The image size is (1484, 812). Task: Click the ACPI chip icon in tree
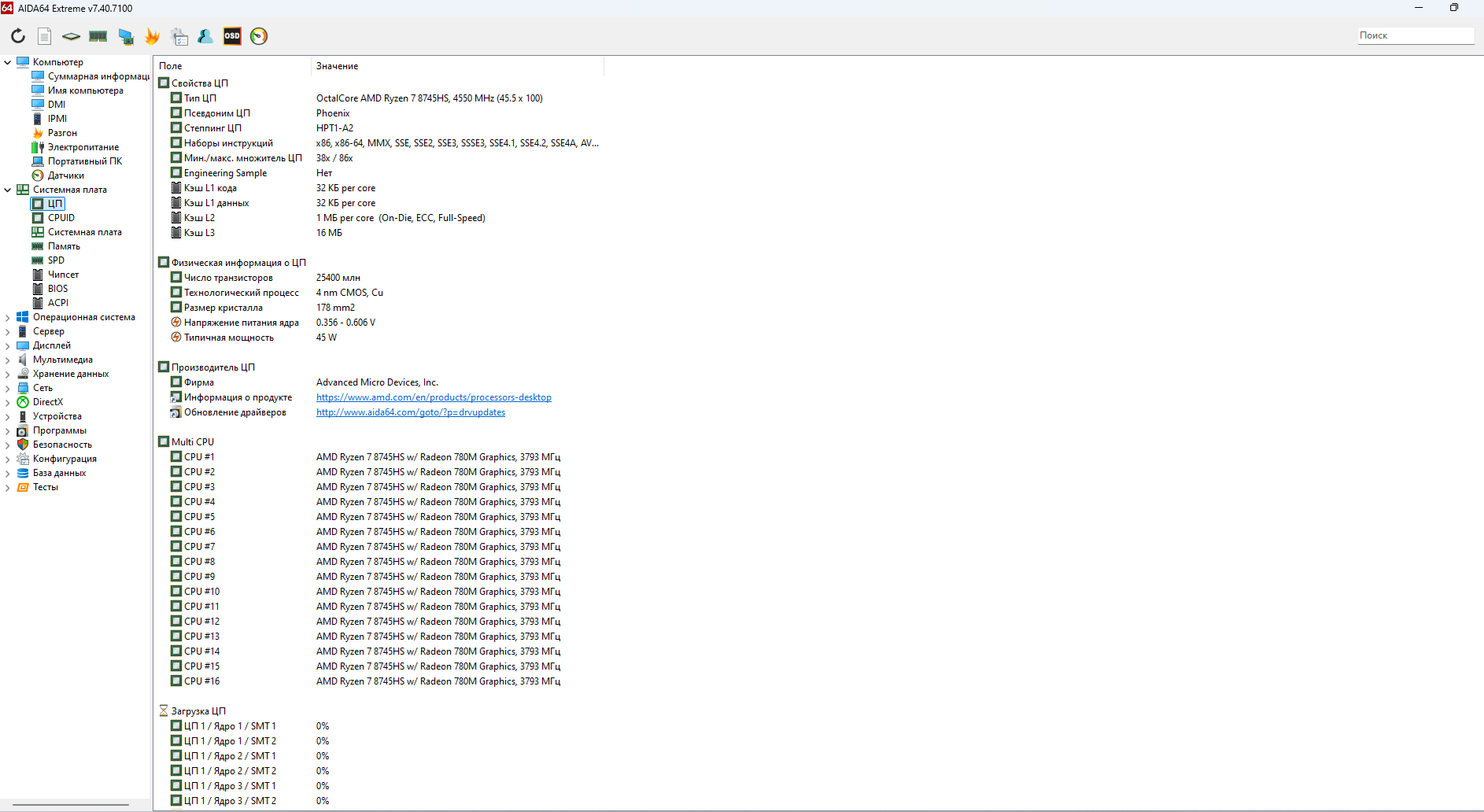(38, 302)
